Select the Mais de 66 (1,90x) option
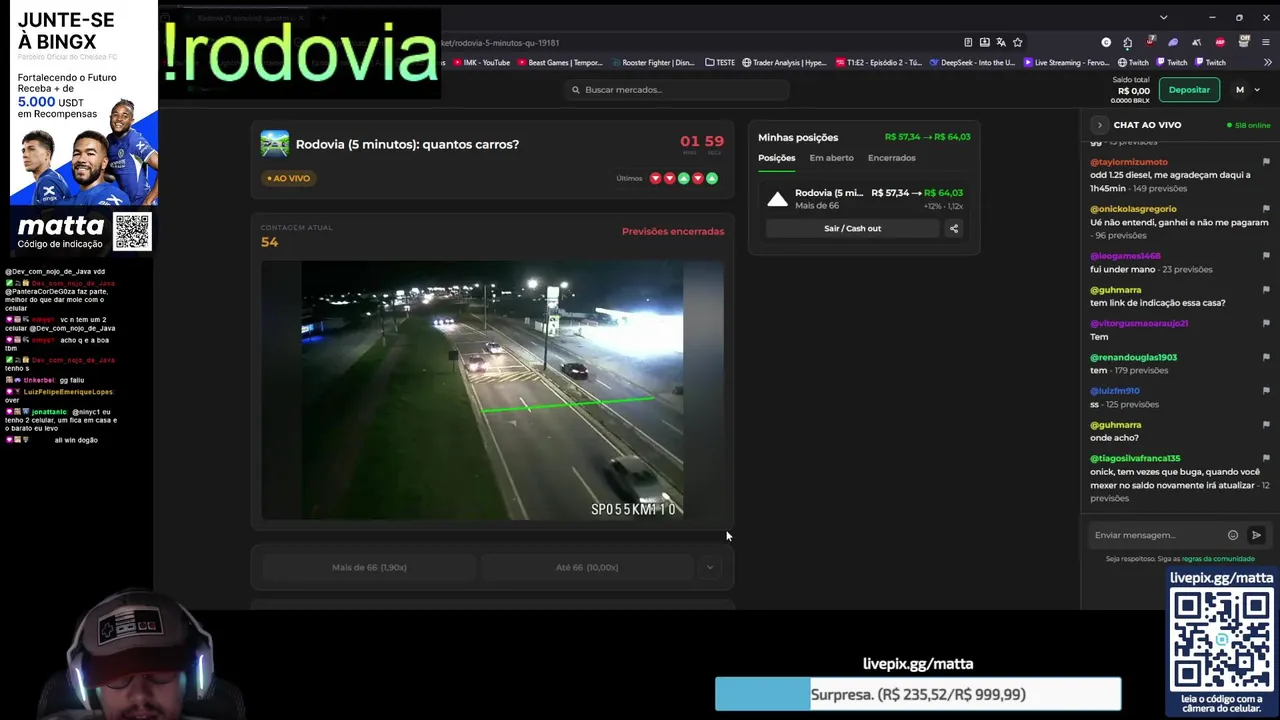Viewport: 1280px width, 720px height. coord(369,567)
